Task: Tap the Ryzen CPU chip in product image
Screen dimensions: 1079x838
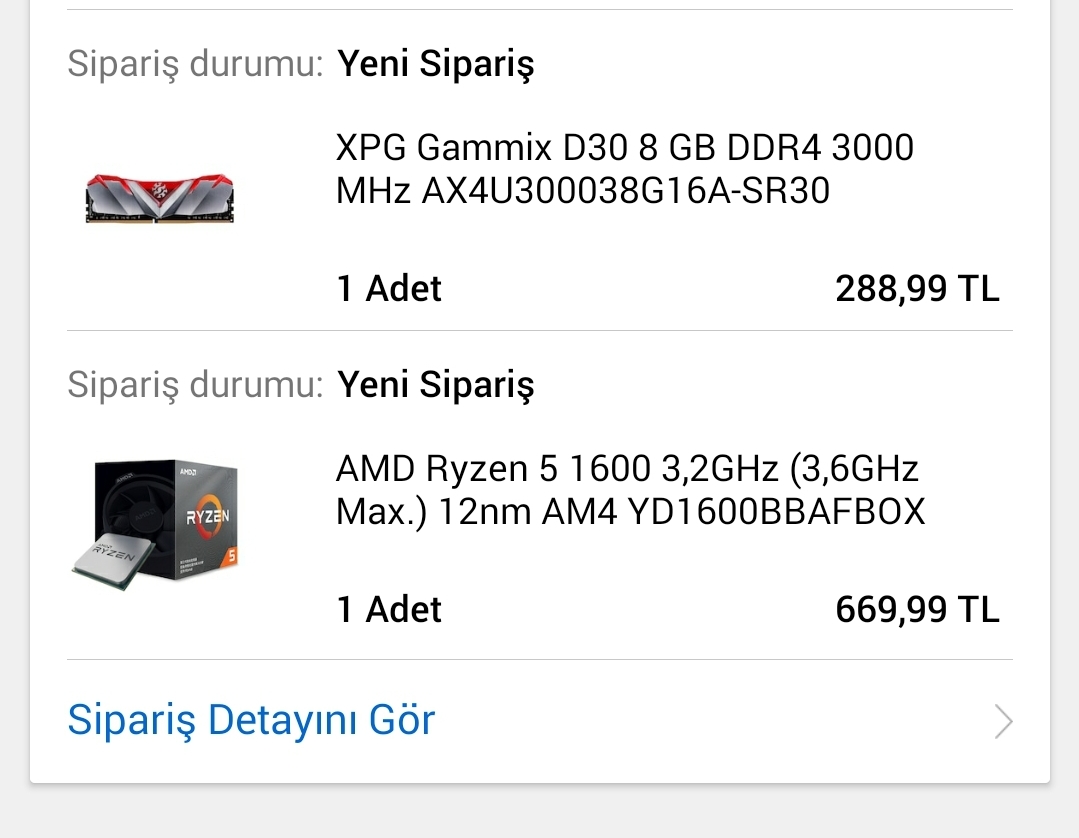Action: tap(114, 559)
